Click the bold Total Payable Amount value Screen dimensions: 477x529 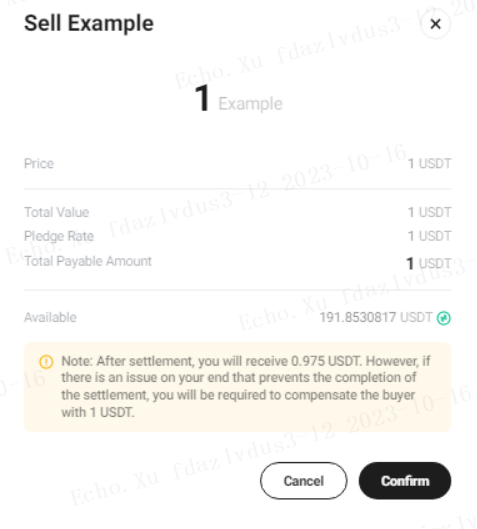(428, 263)
